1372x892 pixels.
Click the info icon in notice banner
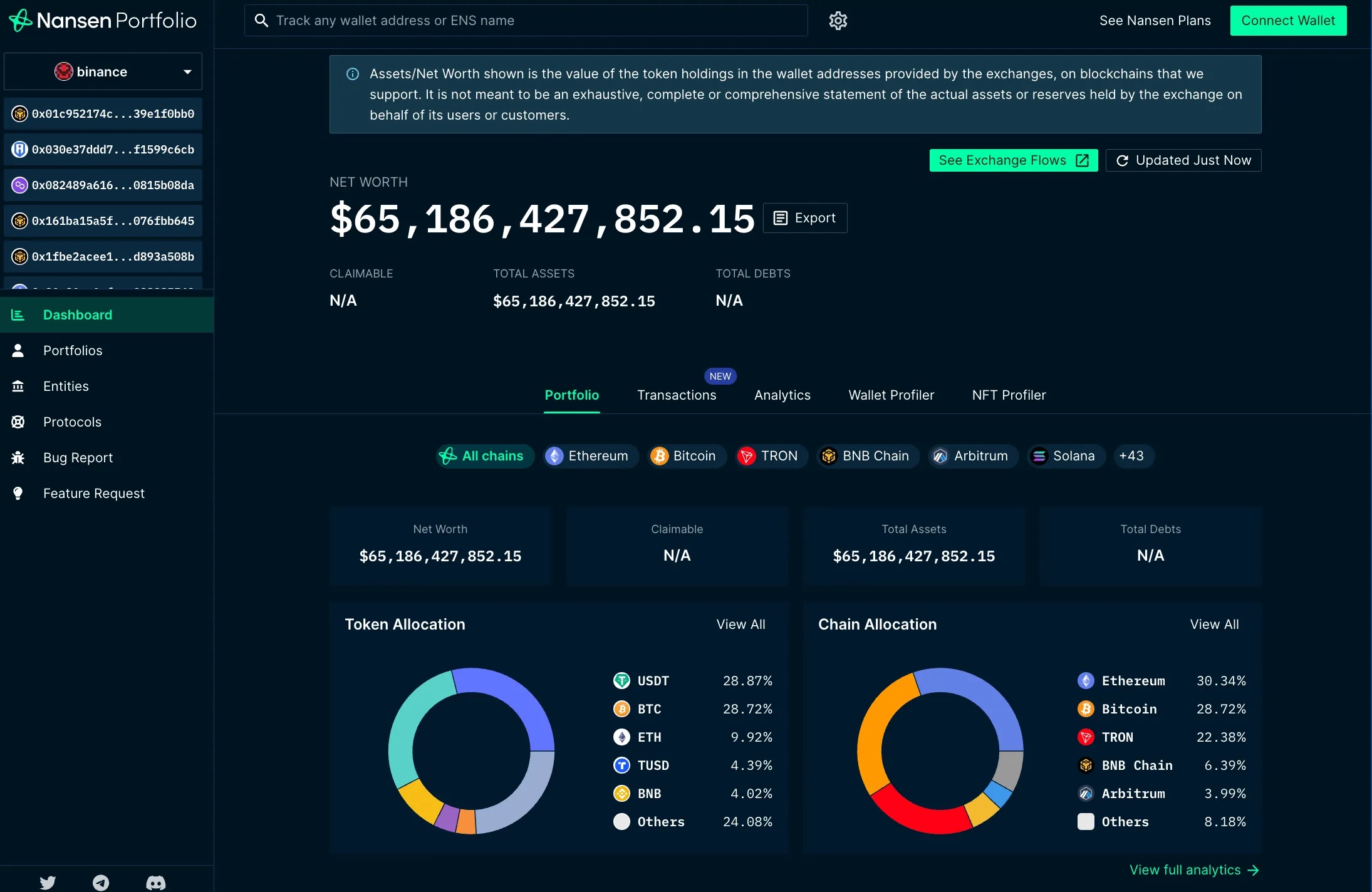(353, 74)
